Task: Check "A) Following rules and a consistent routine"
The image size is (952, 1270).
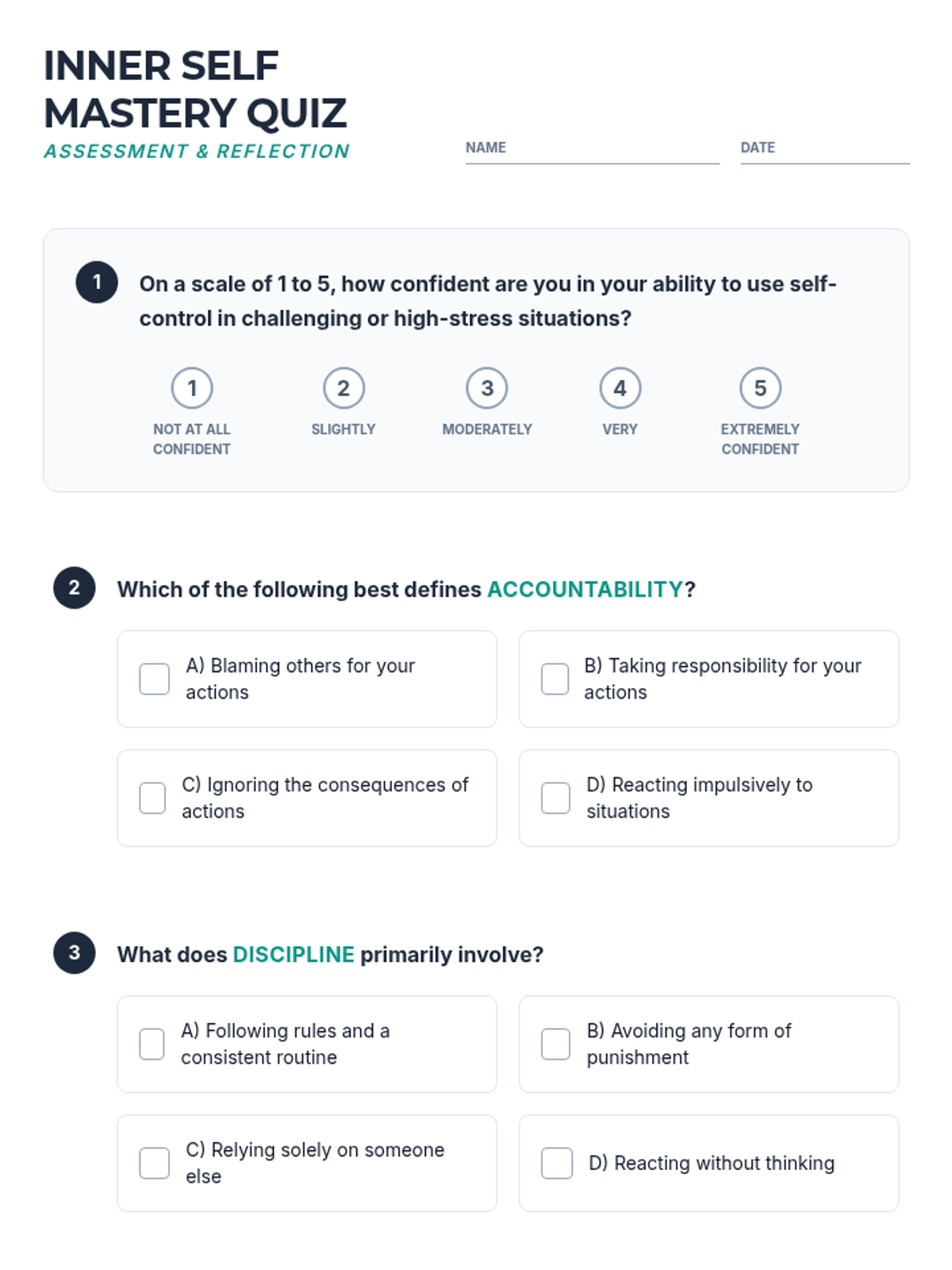Action: (x=152, y=1045)
